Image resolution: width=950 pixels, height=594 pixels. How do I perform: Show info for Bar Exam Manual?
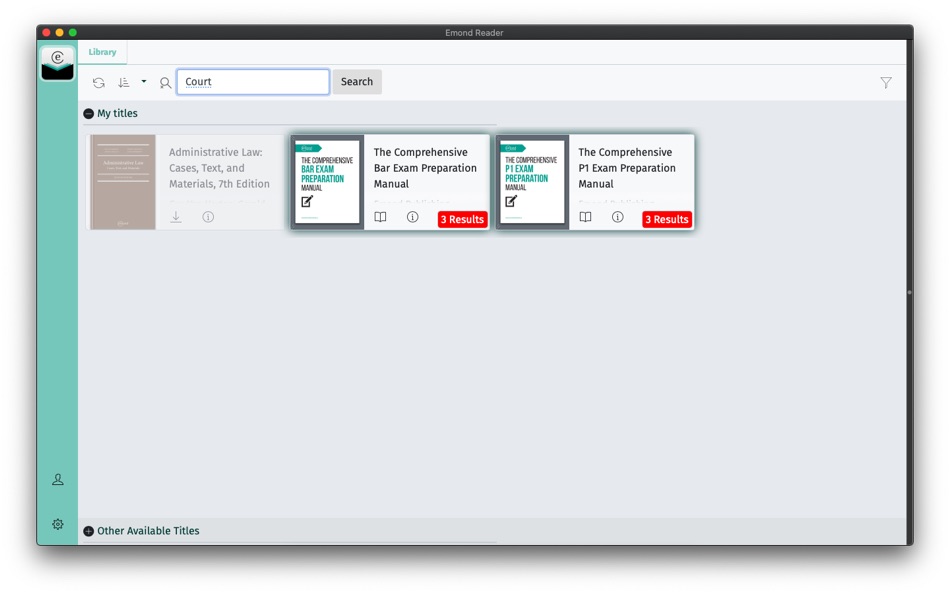pyautogui.click(x=413, y=216)
